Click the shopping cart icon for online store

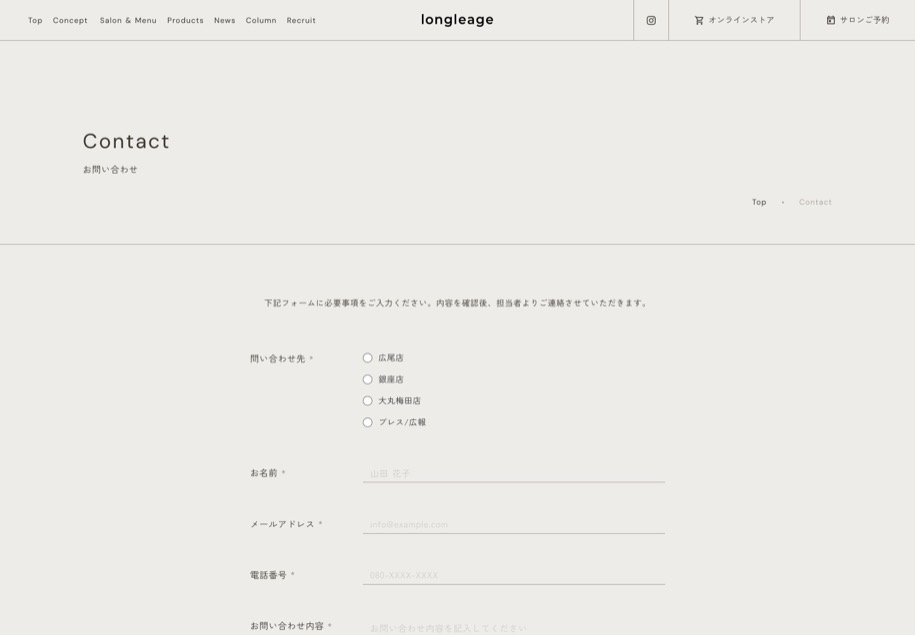tap(699, 20)
